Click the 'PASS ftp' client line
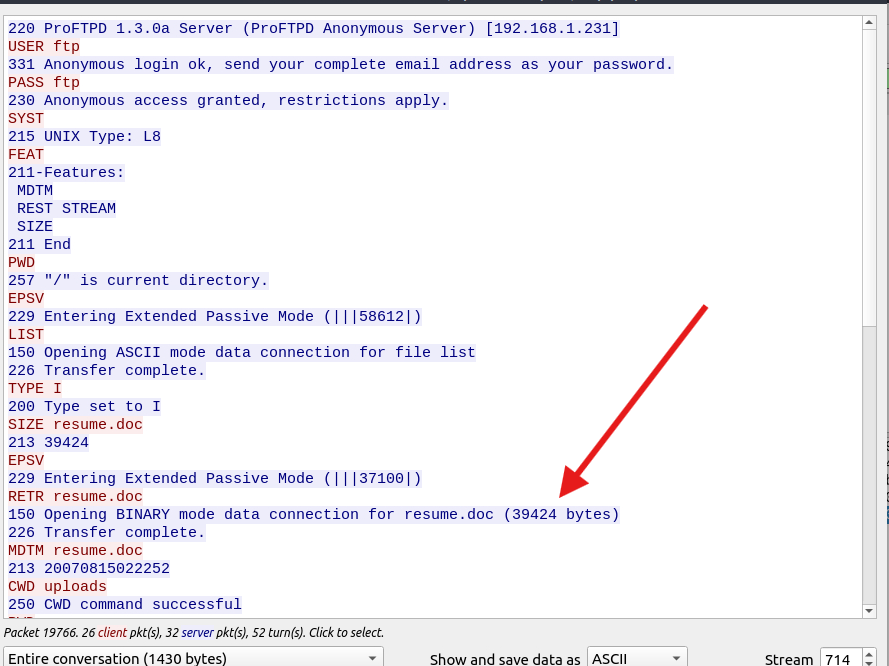Screen dimensions: 889x666 pyautogui.click(x=44, y=83)
